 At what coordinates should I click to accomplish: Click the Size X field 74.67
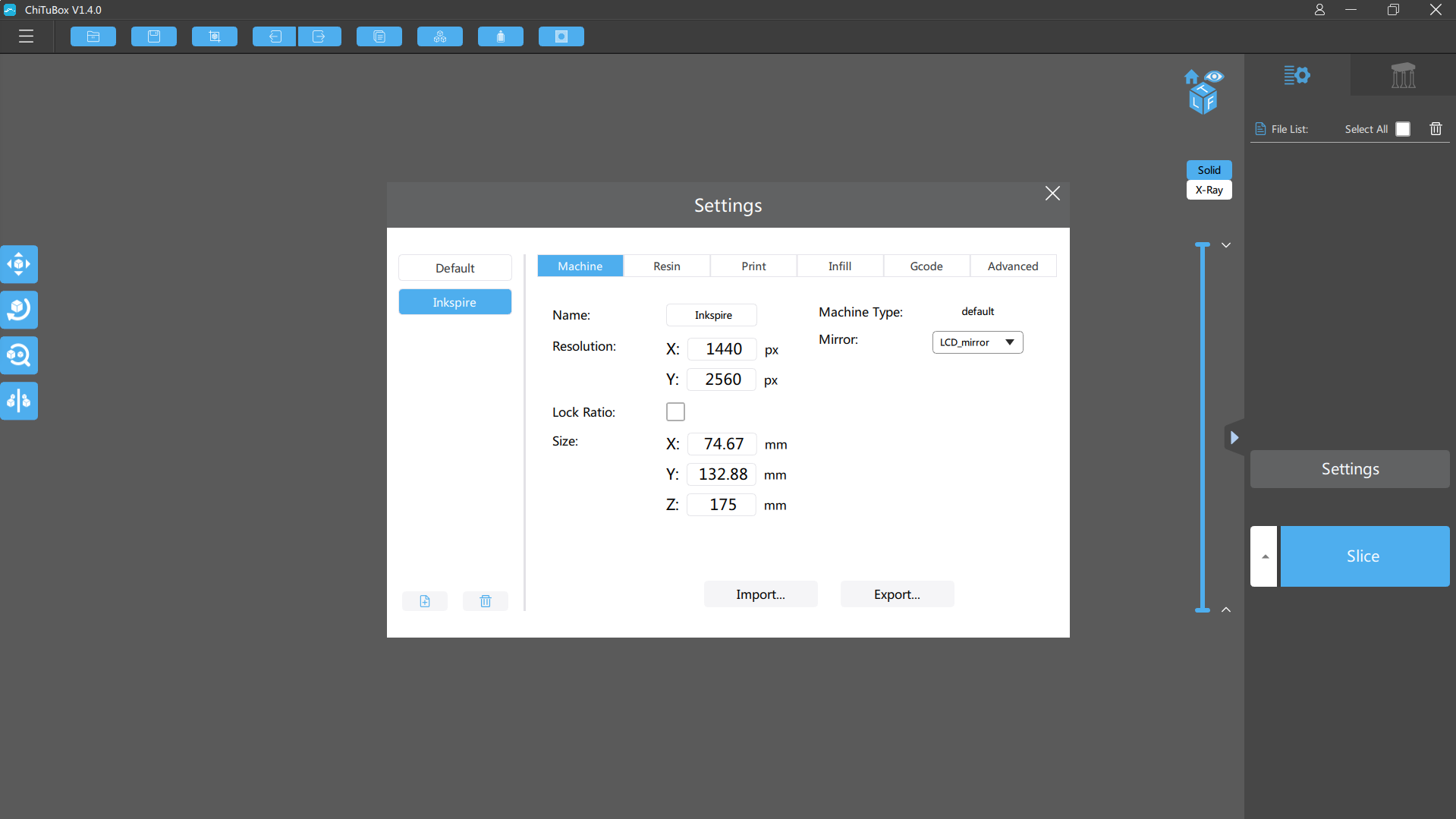tap(722, 444)
